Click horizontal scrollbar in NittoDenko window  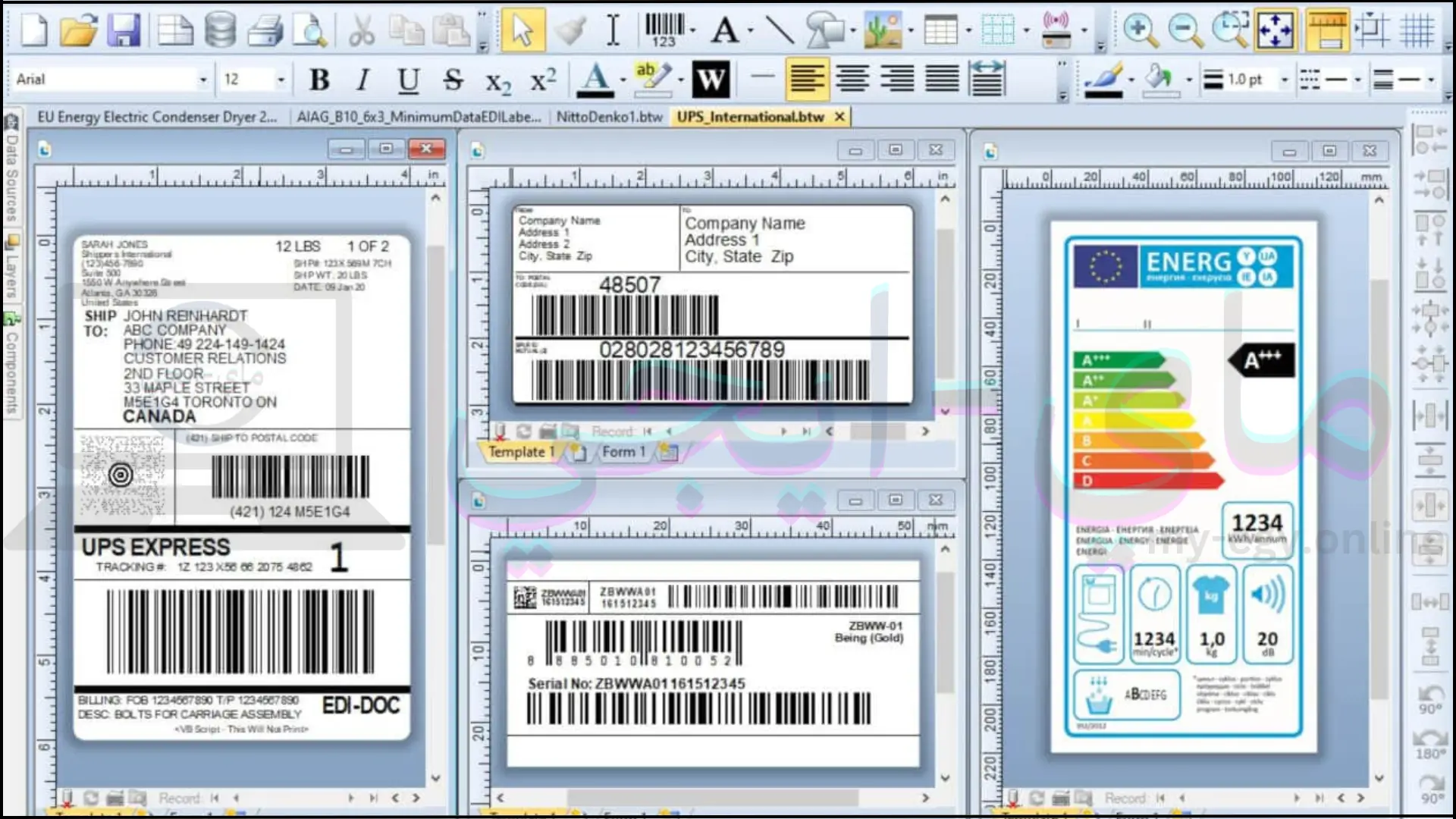point(712,798)
